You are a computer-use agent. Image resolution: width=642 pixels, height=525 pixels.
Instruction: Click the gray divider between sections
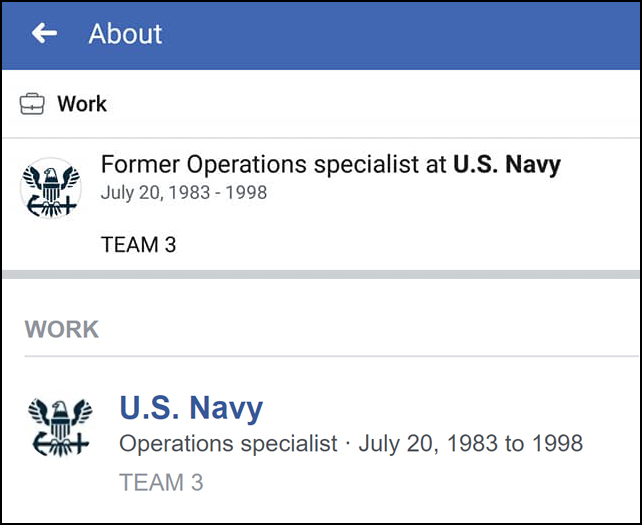click(x=320, y=274)
